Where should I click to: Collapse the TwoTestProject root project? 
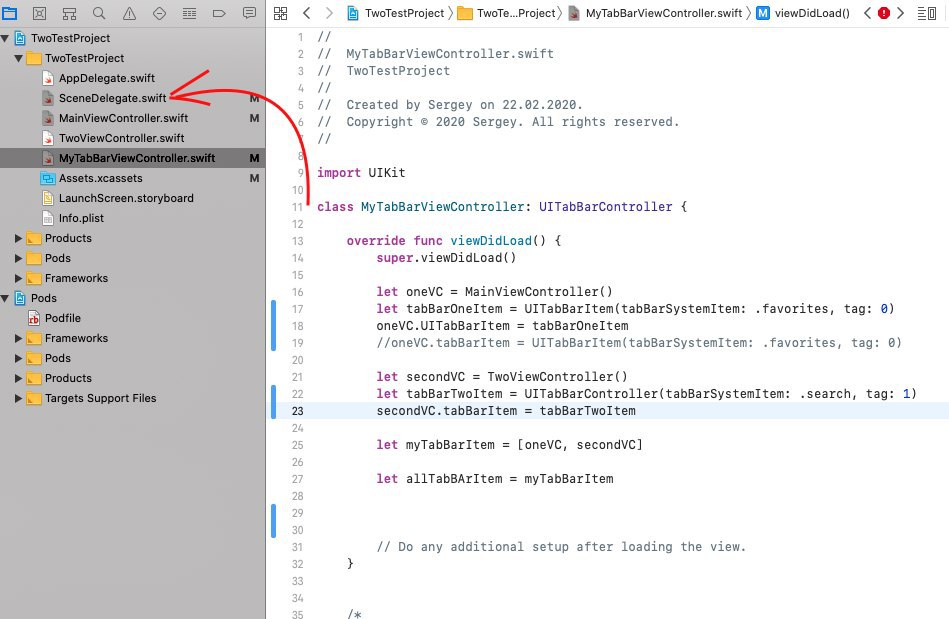(x=5, y=38)
